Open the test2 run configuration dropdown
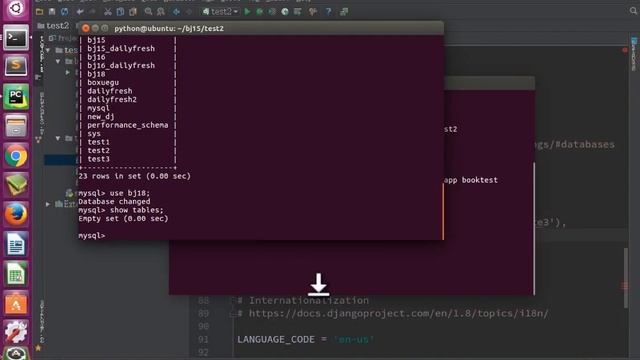This screenshot has width=640, height=360. pyautogui.click(x=220, y=12)
